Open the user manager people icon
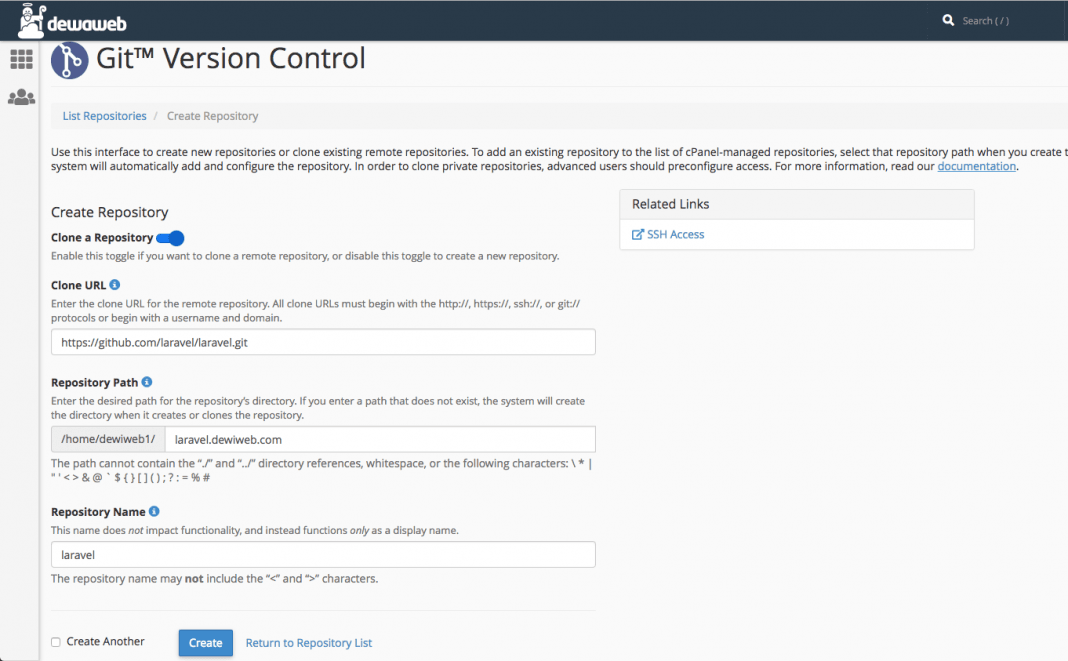 [x=22, y=97]
